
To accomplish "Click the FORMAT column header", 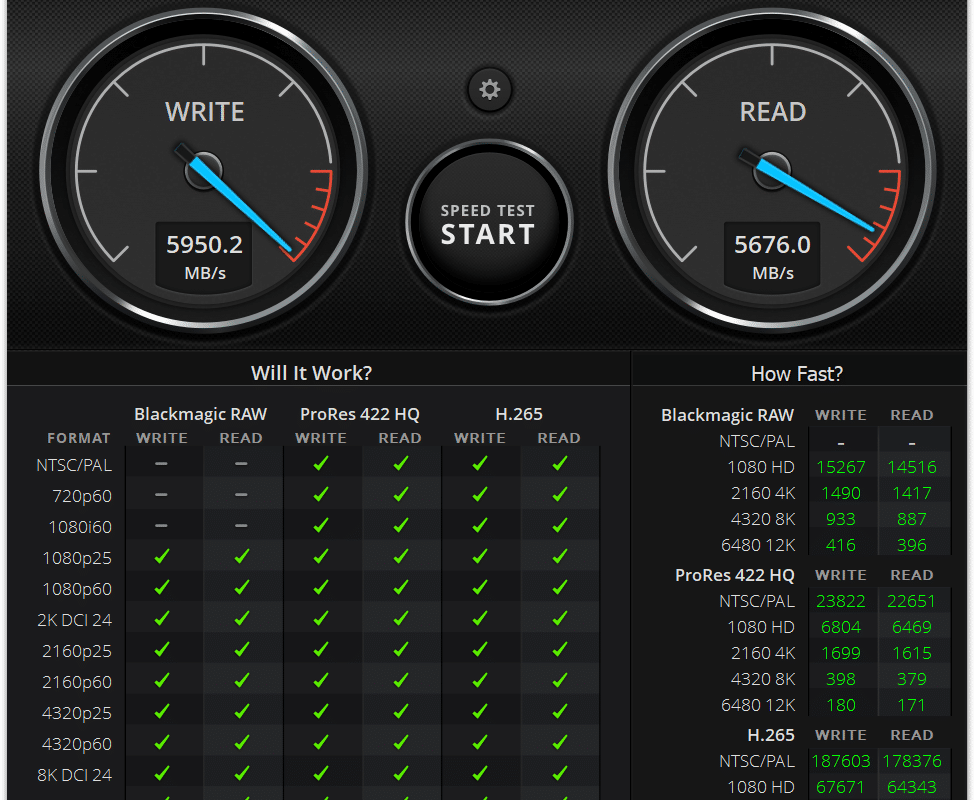I will click(79, 438).
